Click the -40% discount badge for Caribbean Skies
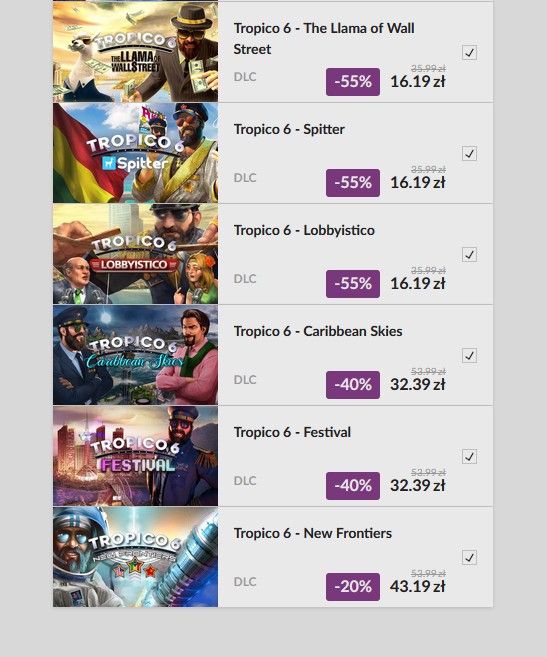547x657 pixels. [x=353, y=385]
